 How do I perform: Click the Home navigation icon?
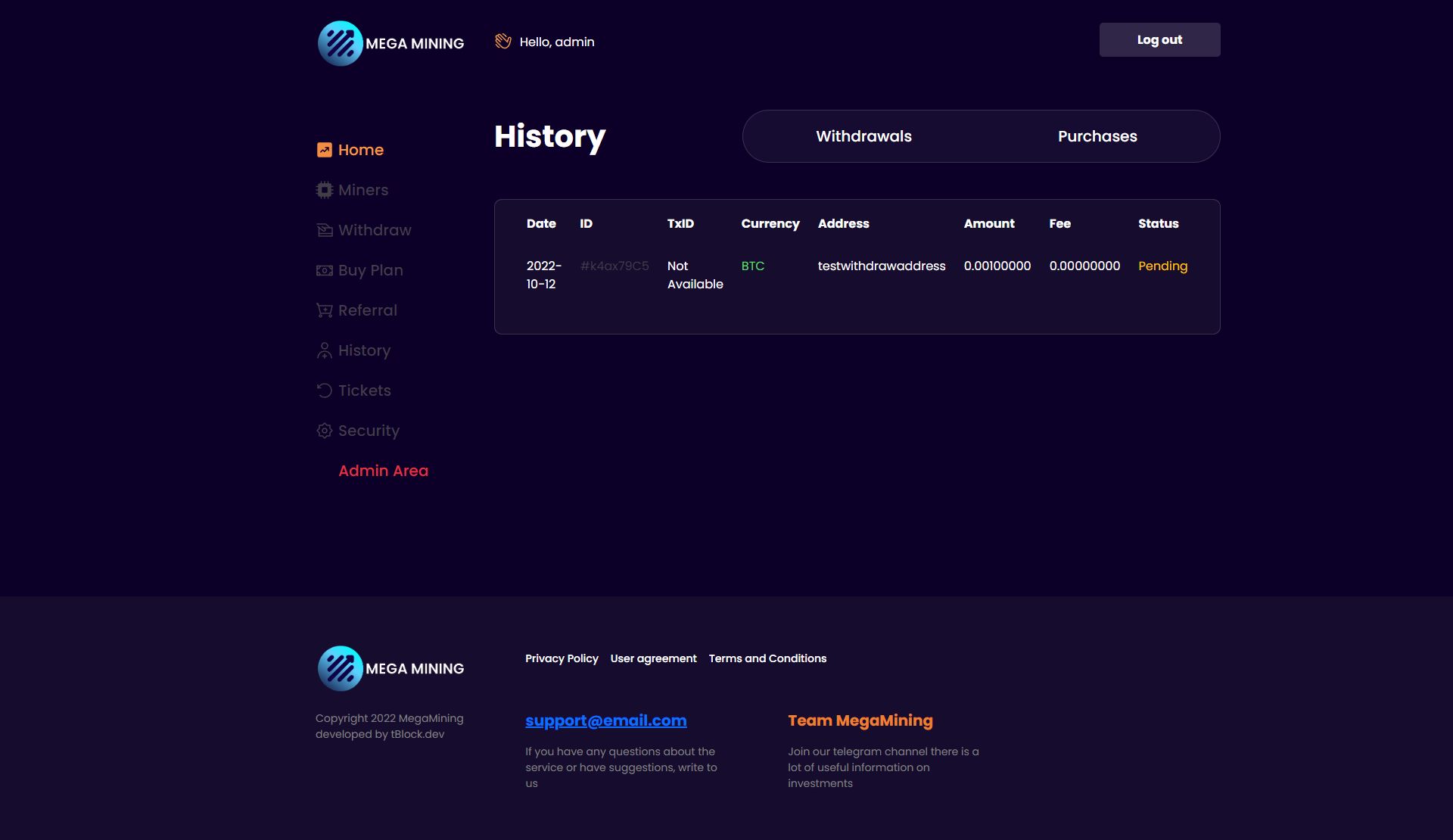323,151
